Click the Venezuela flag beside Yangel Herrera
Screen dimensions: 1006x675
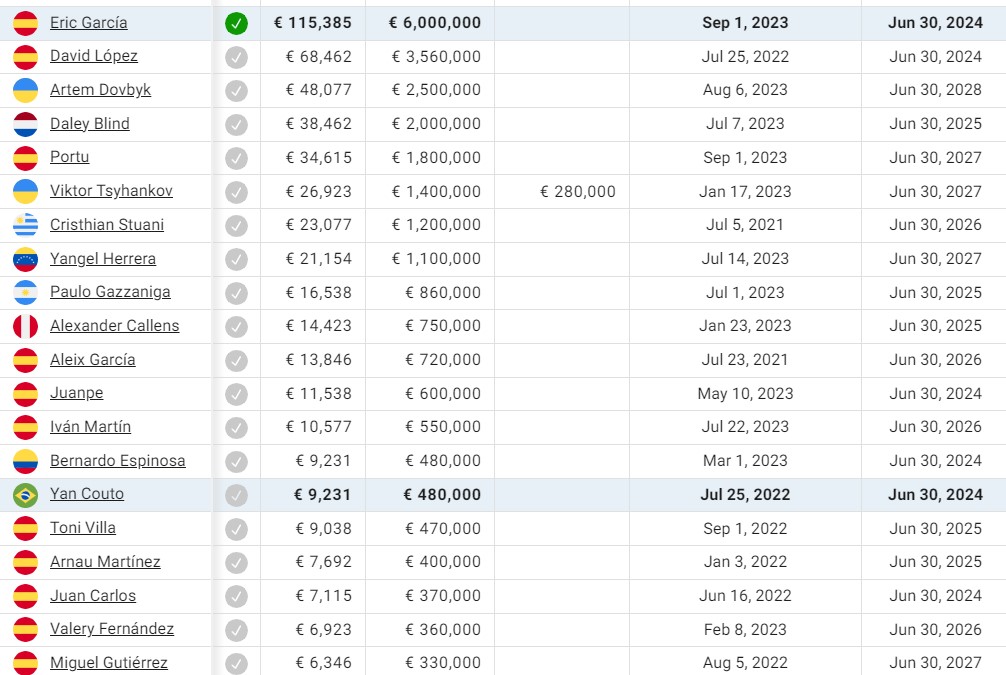(25, 259)
